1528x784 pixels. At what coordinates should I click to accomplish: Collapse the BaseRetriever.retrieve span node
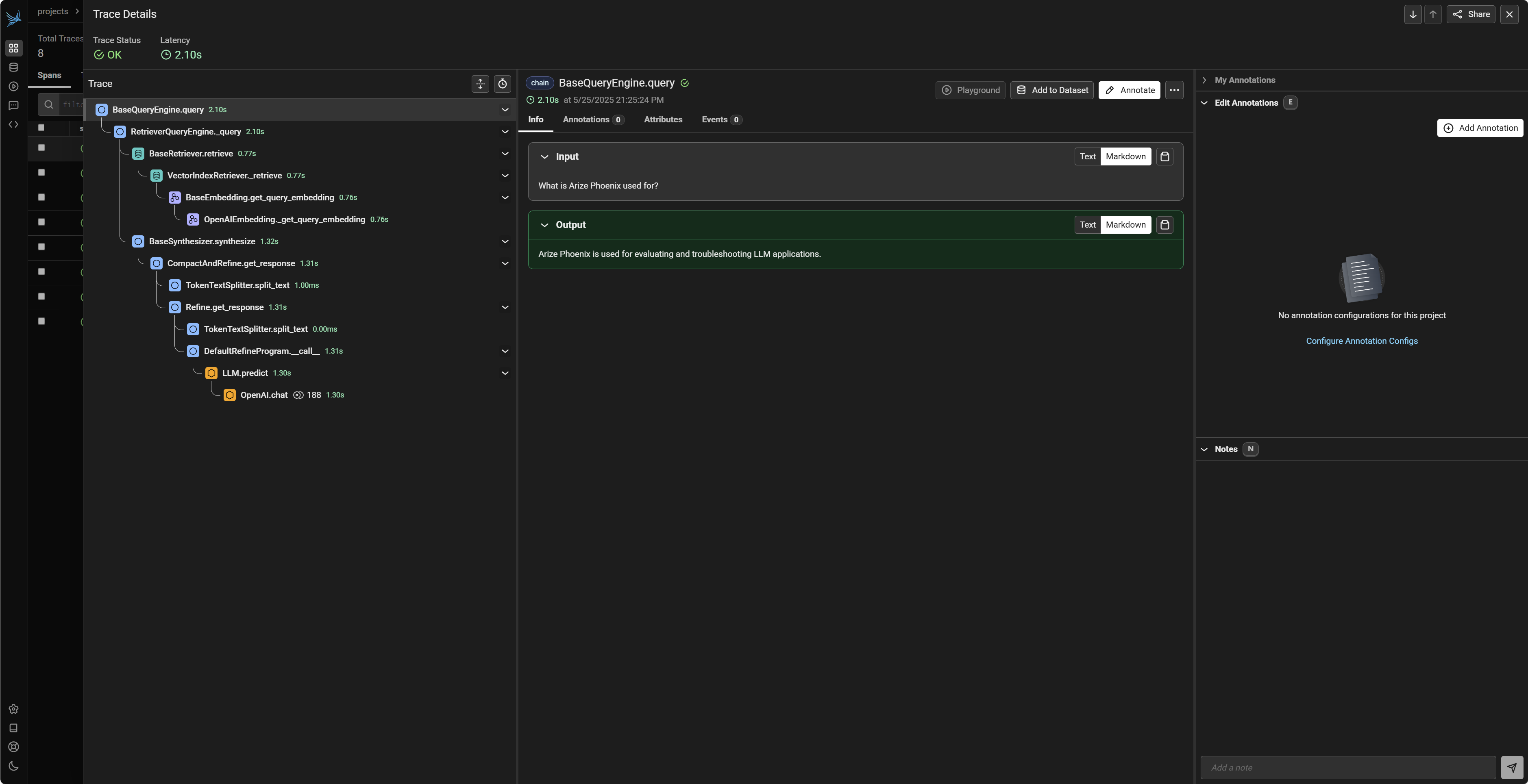click(505, 154)
